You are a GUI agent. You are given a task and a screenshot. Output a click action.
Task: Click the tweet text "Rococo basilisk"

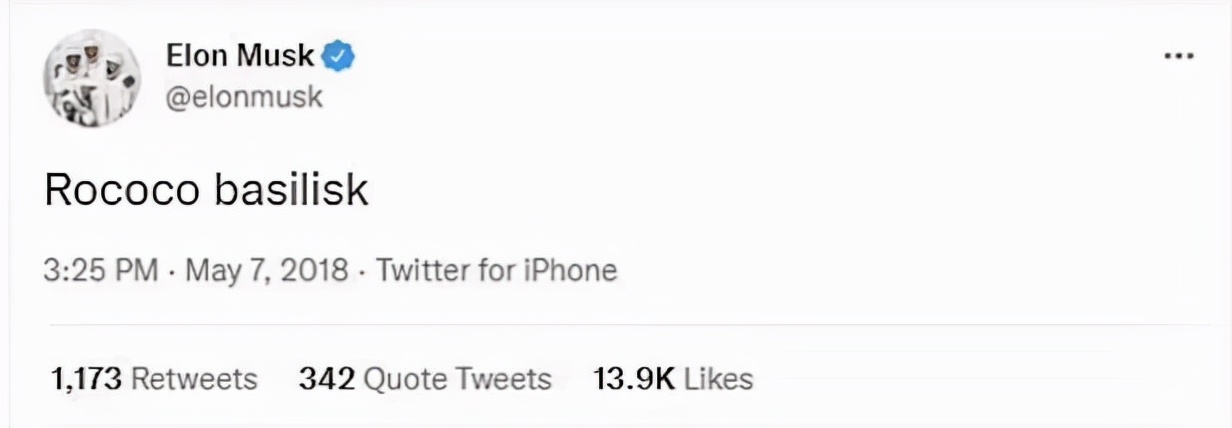pyautogui.click(x=206, y=190)
